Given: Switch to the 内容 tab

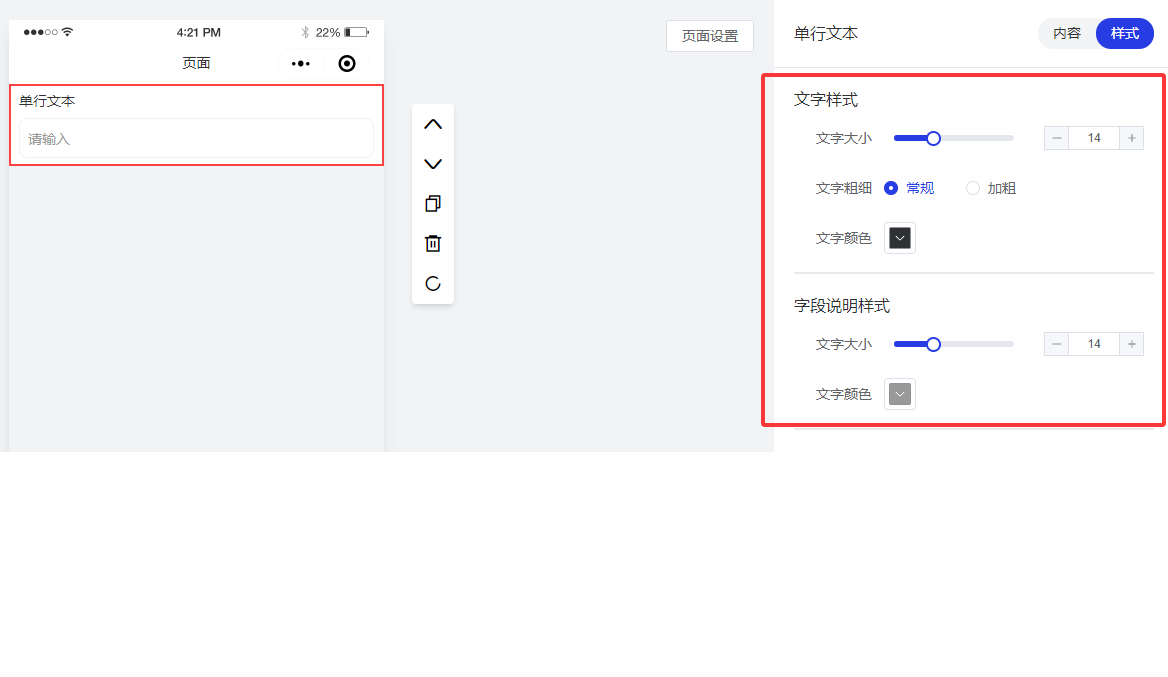Looking at the screenshot, I should pyautogui.click(x=1067, y=34).
